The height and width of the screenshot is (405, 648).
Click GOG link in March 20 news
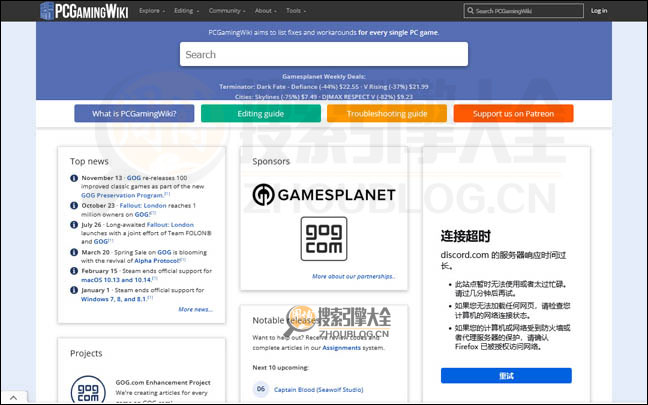point(164,252)
